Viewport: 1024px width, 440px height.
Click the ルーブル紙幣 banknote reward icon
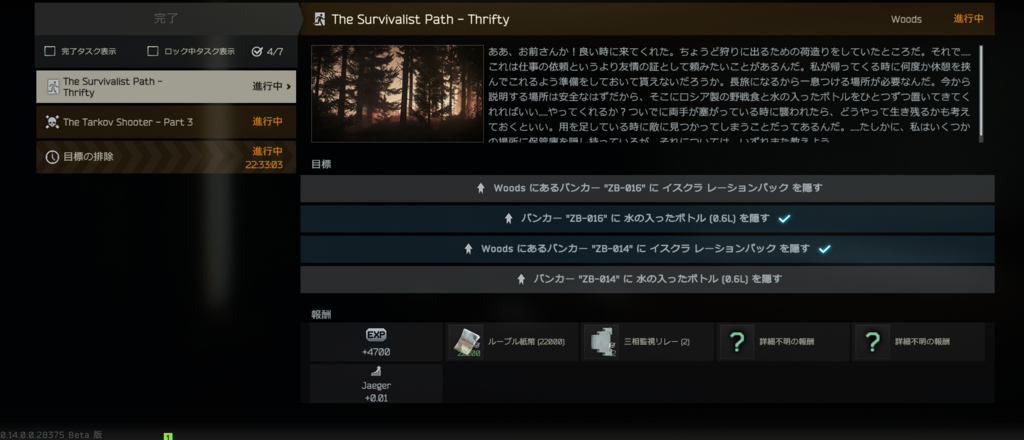click(466, 342)
